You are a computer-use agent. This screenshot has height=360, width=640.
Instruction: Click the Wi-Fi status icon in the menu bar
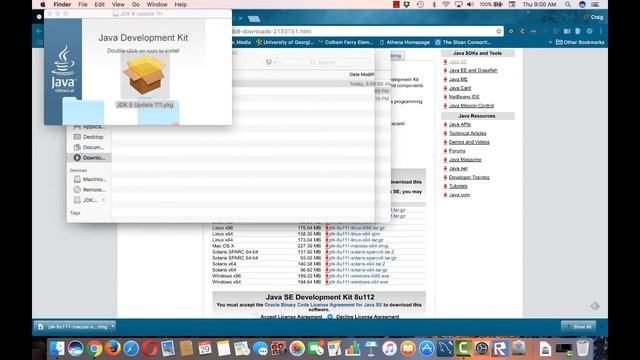pos(446,4)
